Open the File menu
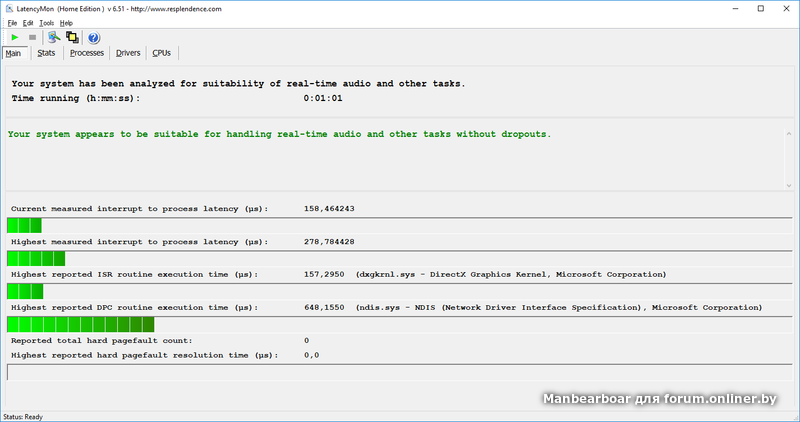 pyautogui.click(x=12, y=22)
